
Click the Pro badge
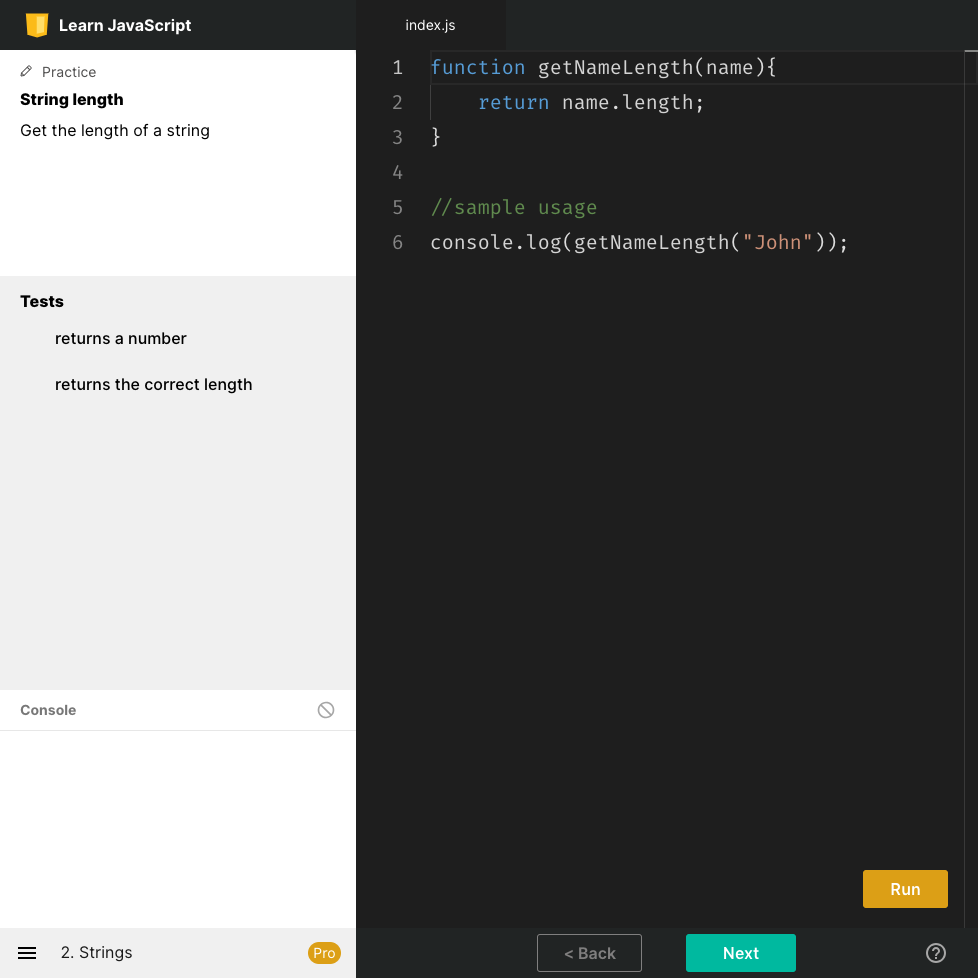click(323, 953)
